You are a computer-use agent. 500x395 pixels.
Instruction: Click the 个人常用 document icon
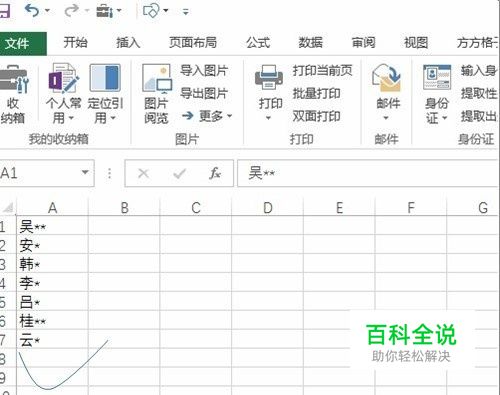[64, 78]
